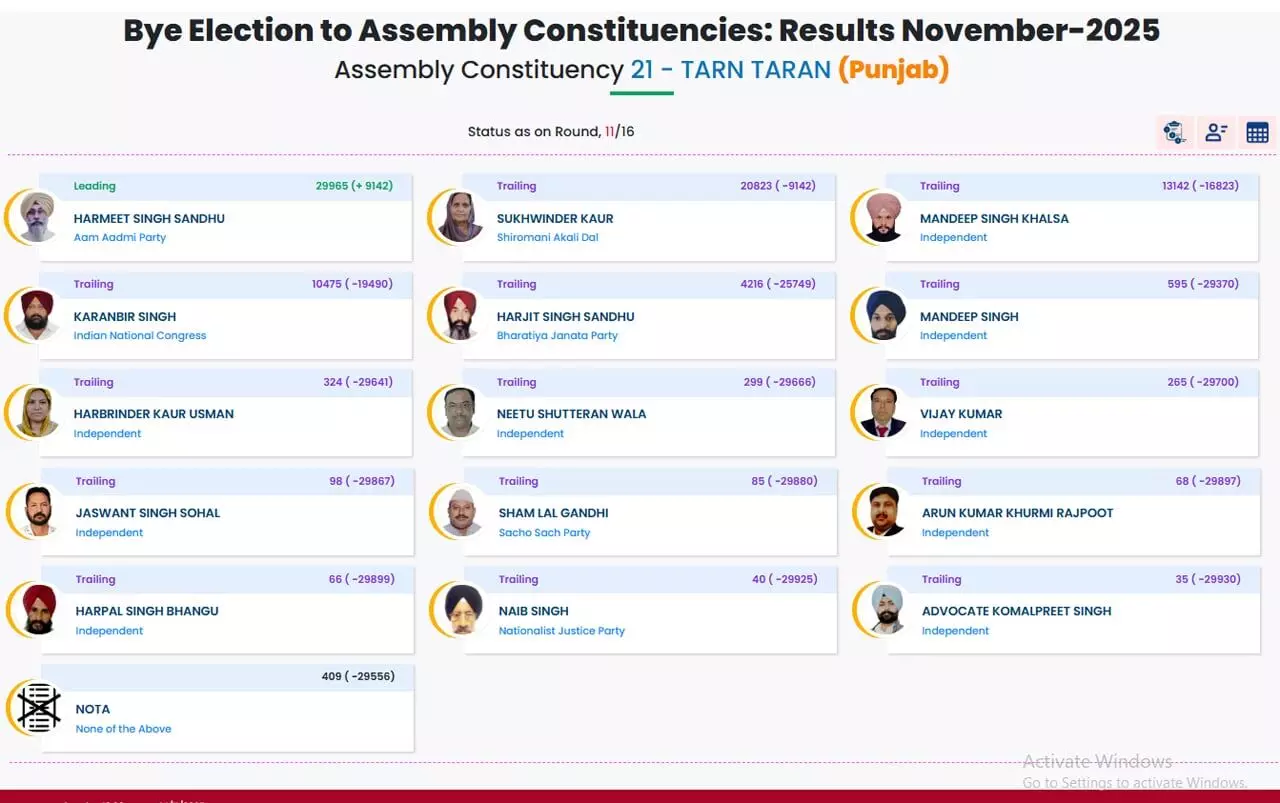
Task: Select Mandeep Singh Khalsa's portrait
Action: point(884,217)
